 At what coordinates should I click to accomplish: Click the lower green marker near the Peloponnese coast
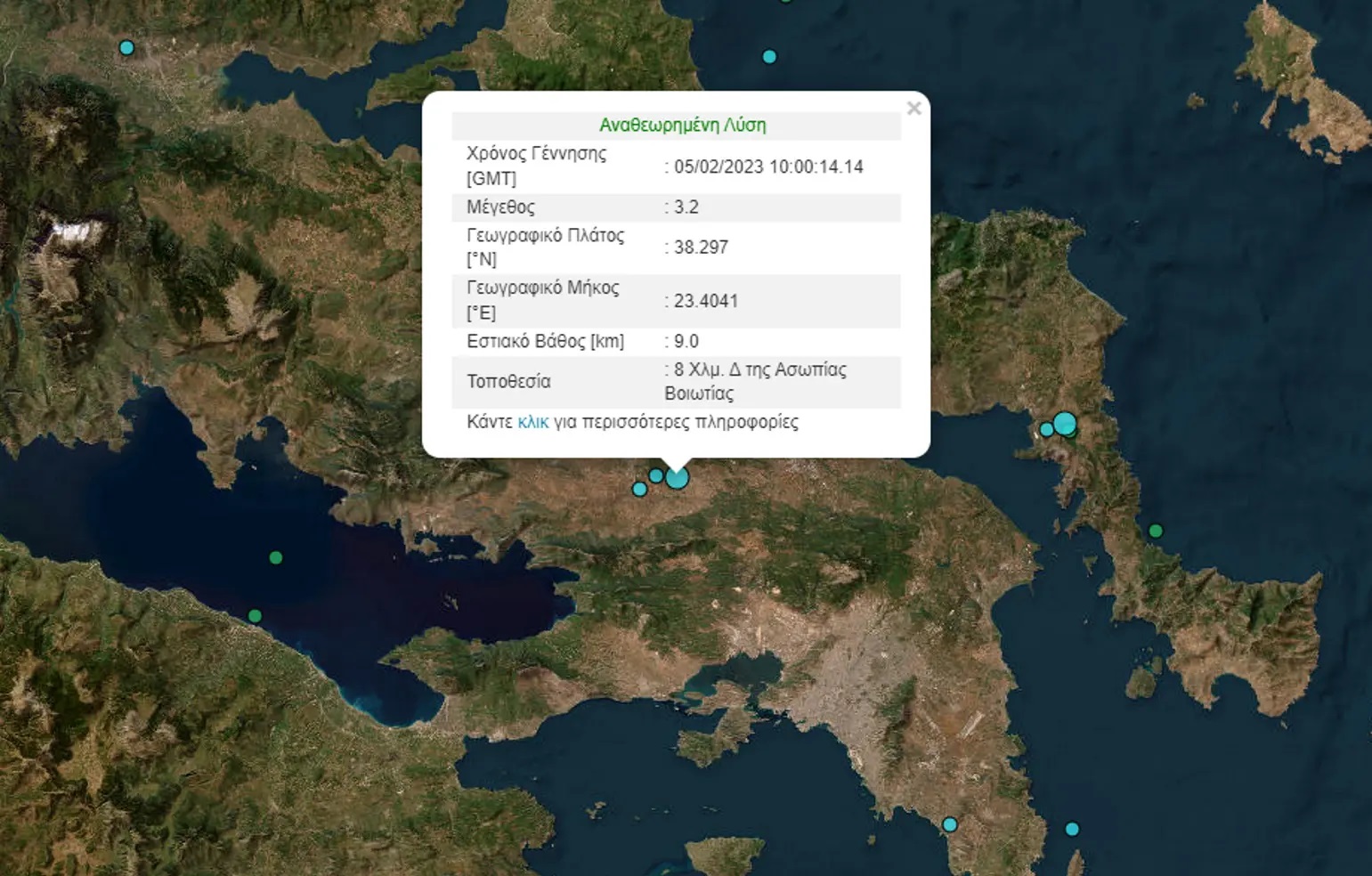tap(256, 616)
